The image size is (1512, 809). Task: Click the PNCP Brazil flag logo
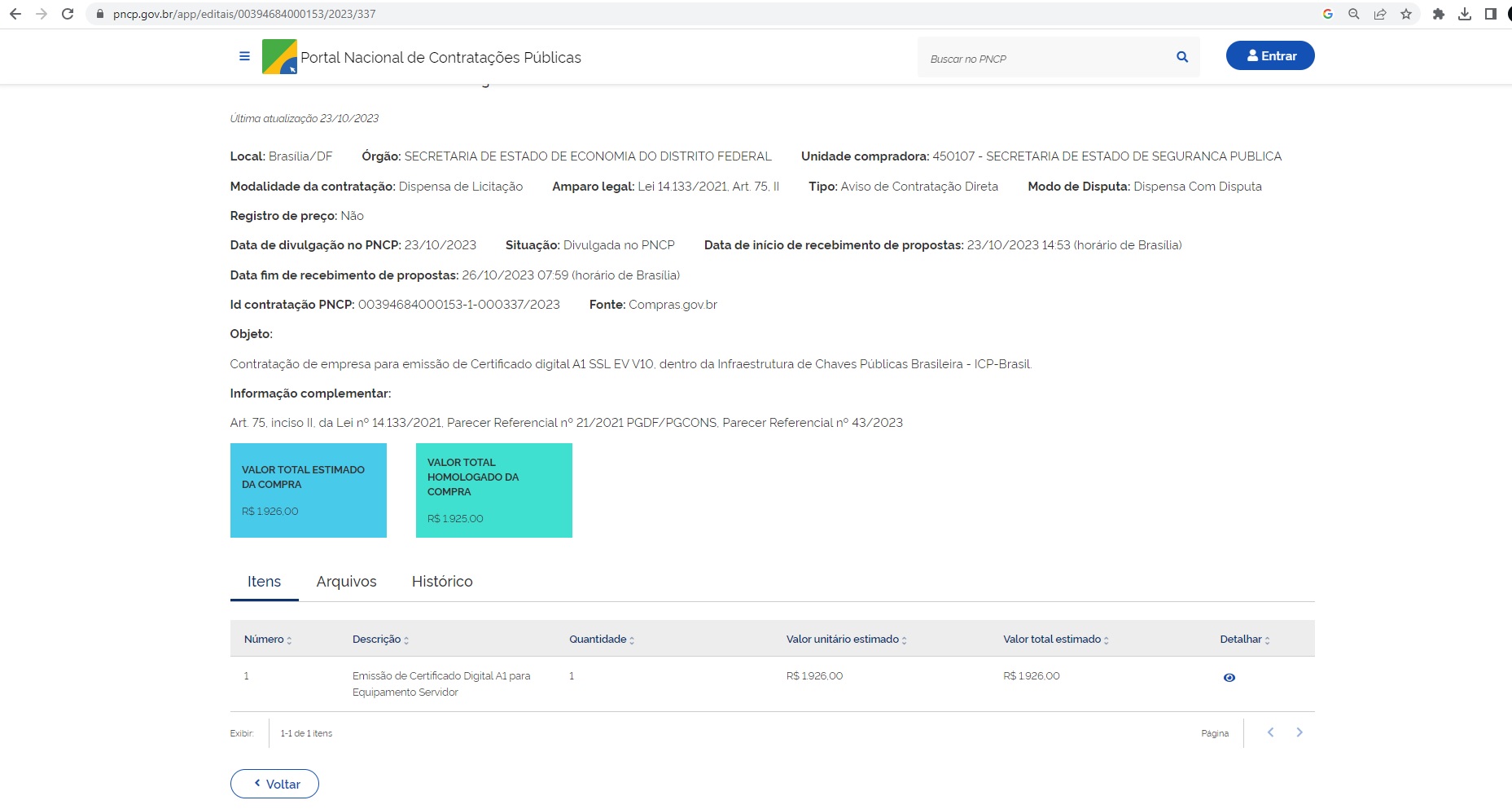pos(279,57)
